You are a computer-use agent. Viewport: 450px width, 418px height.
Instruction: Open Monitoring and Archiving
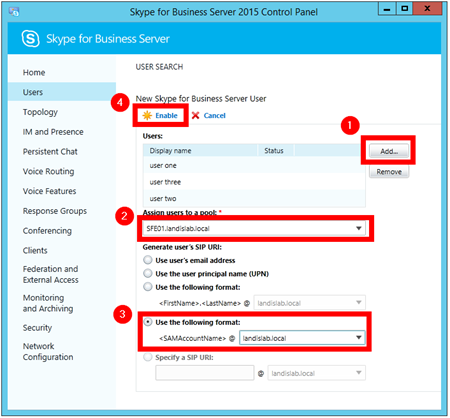tap(48, 303)
